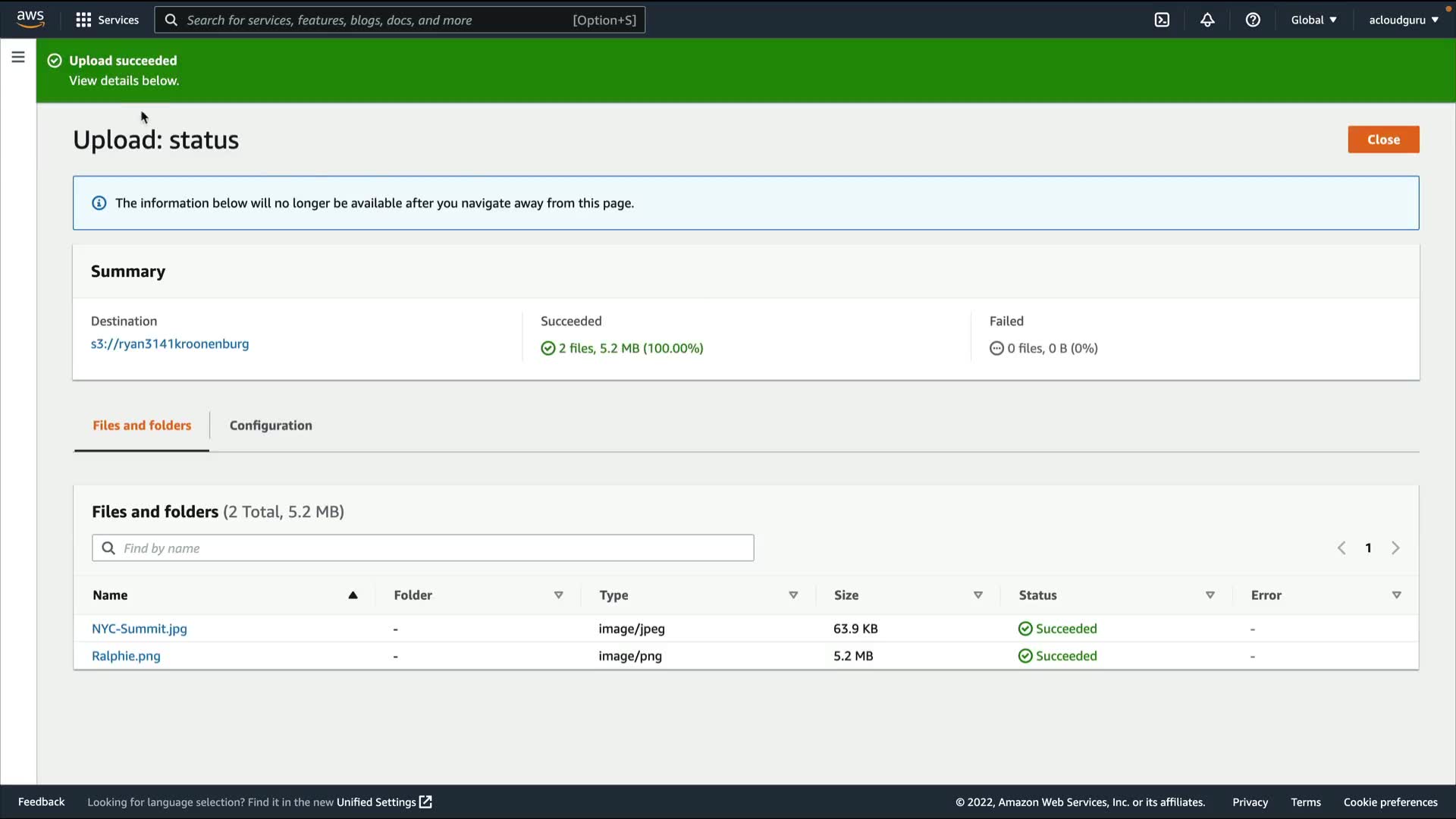
Task: Open the notifications bell
Action: coord(1207,20)
